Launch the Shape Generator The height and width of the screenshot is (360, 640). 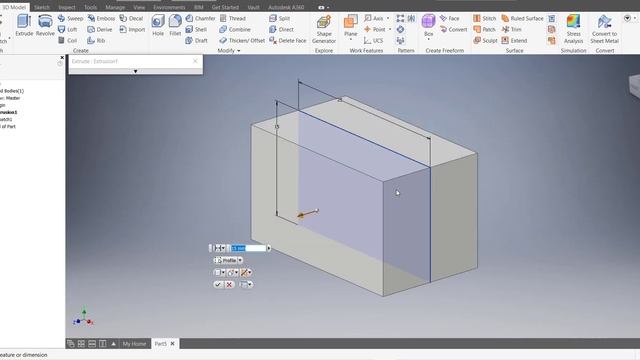(x=324, y=29)
